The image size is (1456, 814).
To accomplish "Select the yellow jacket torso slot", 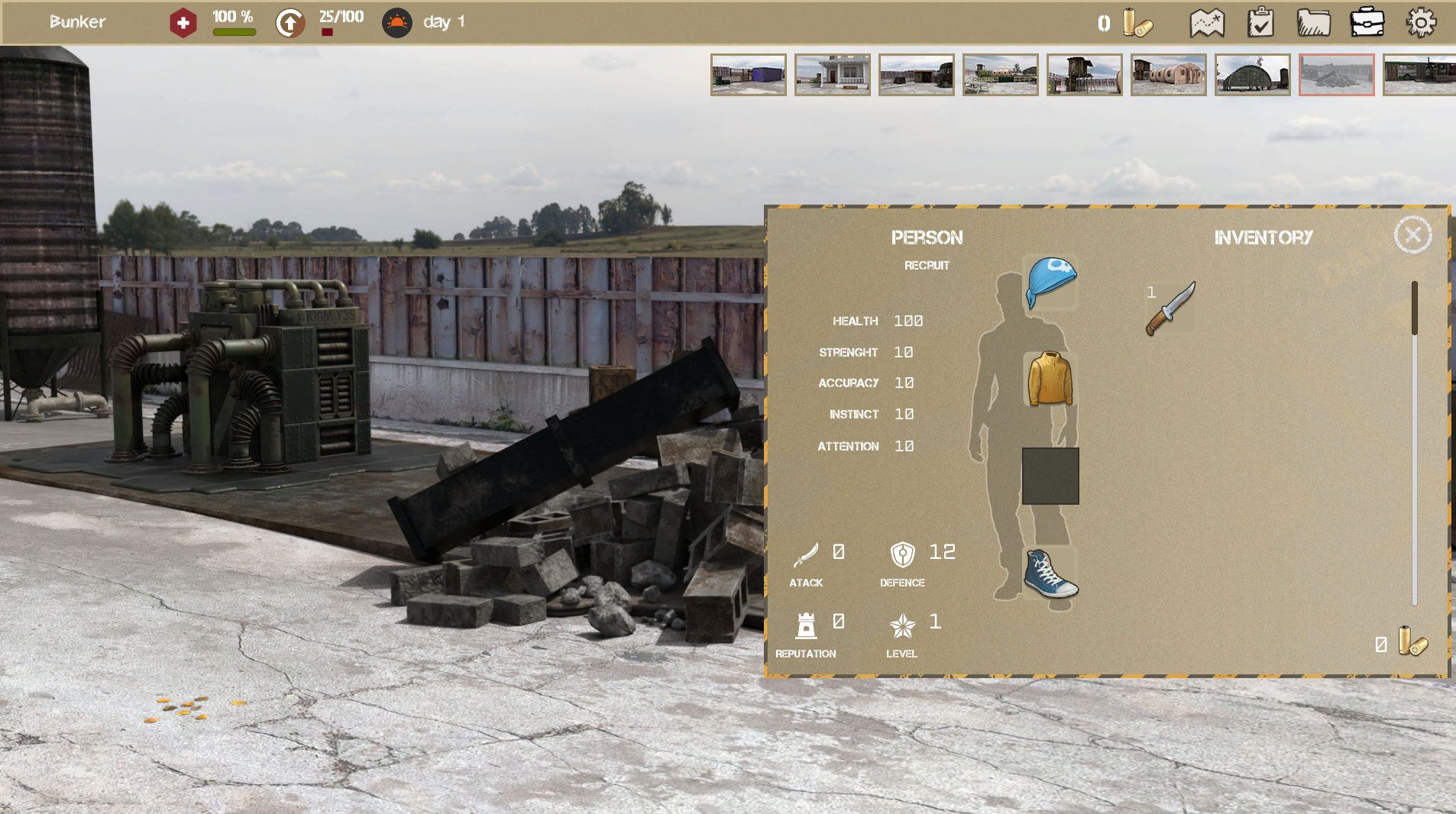I will click(1050, 379).
